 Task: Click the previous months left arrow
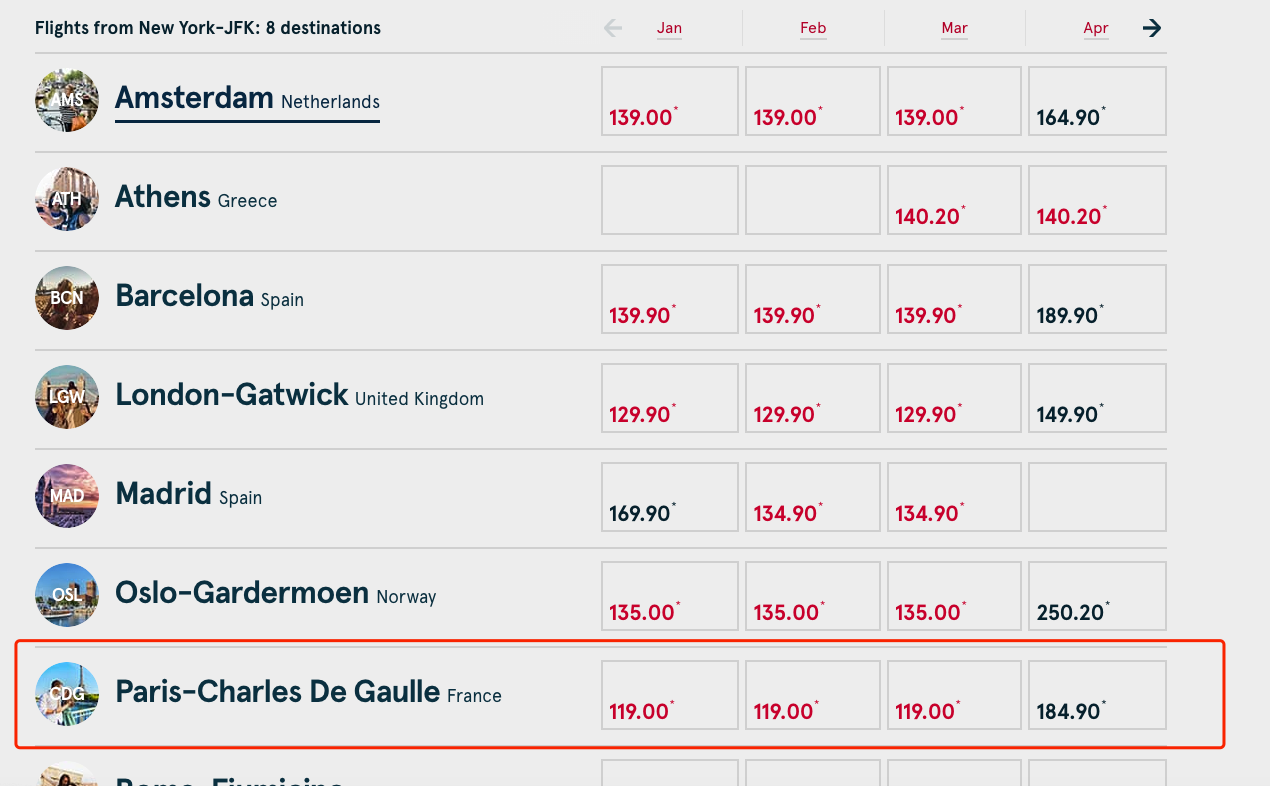[x=613, y=28]
